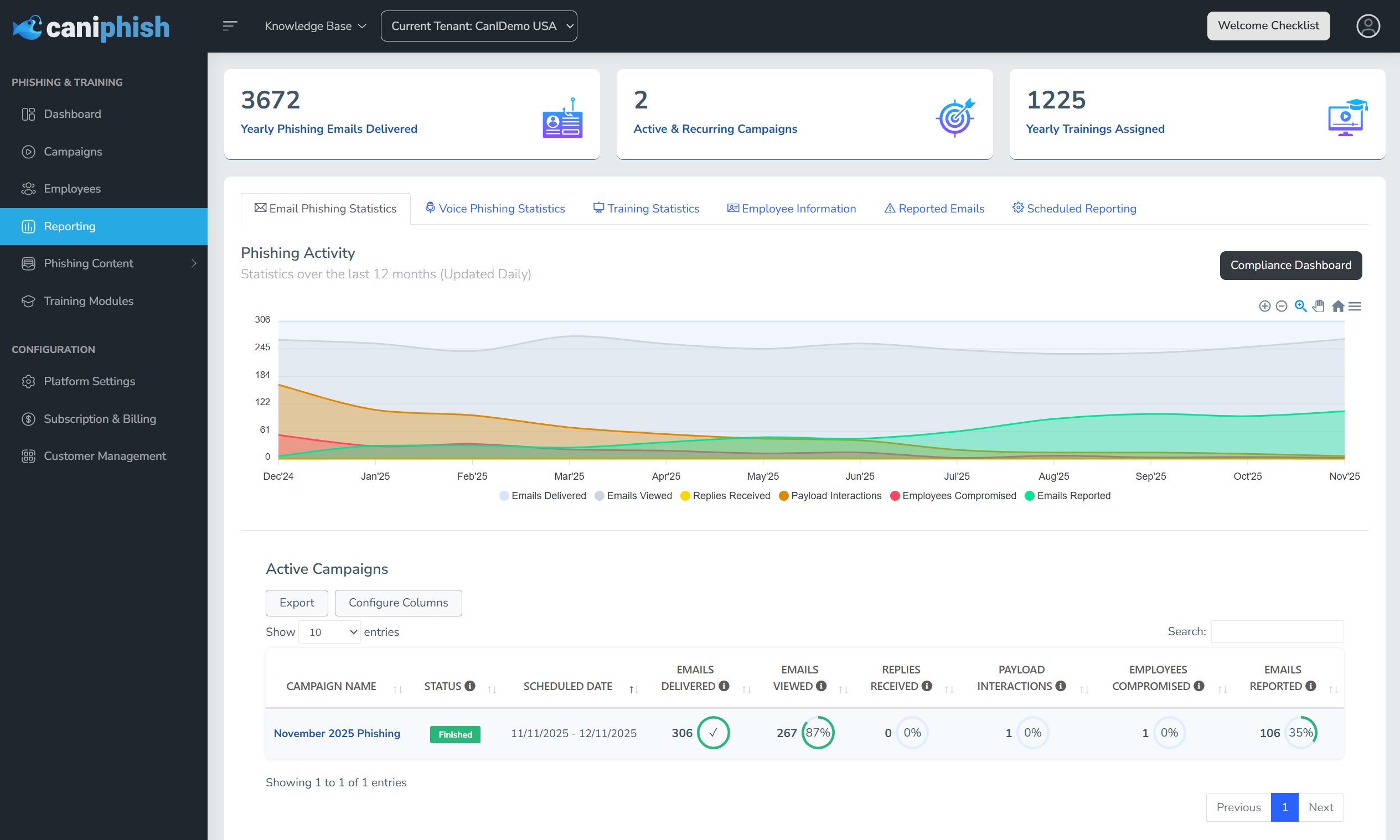The height and width of the screenshot is (840, 1400).
Task: Open the Reported Emails tab
Action: pos(934,208)
